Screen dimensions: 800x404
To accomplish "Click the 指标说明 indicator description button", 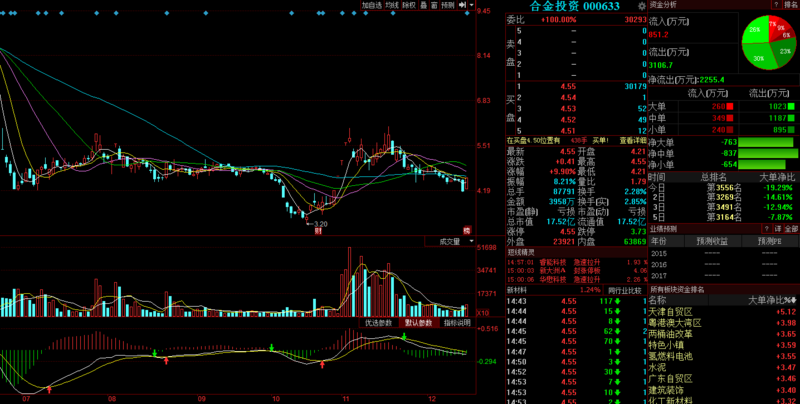I will point(456,323).
